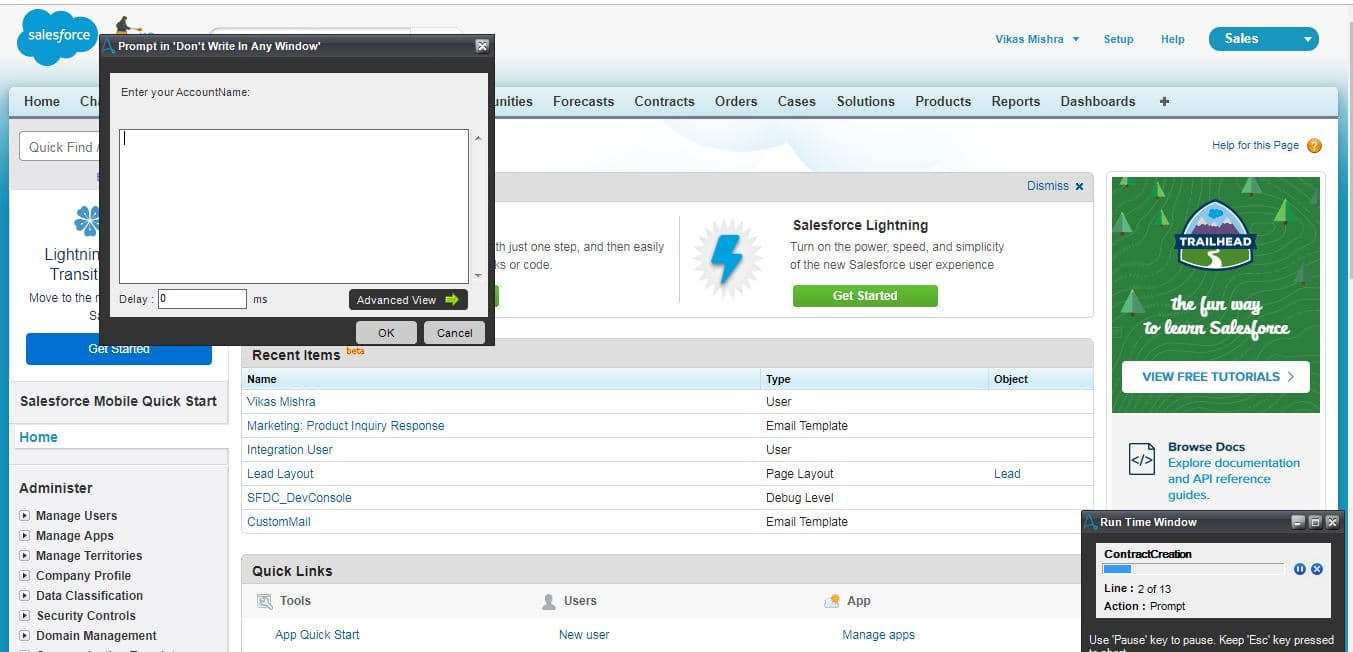Click the Users person icon in Quick Links
Viewport: 1353px width, 652px height.
click(x=549, y=601)
